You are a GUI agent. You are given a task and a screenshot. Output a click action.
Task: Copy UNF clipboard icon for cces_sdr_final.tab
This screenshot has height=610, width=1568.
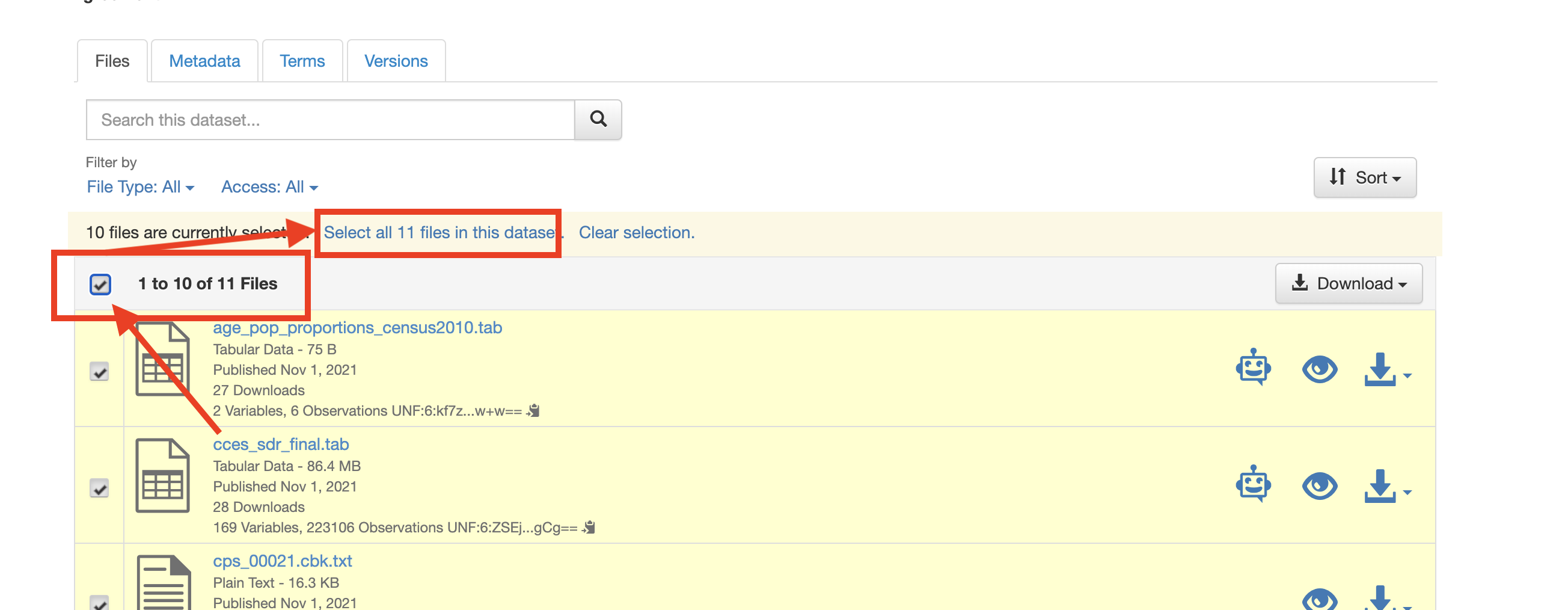point(589,527)
